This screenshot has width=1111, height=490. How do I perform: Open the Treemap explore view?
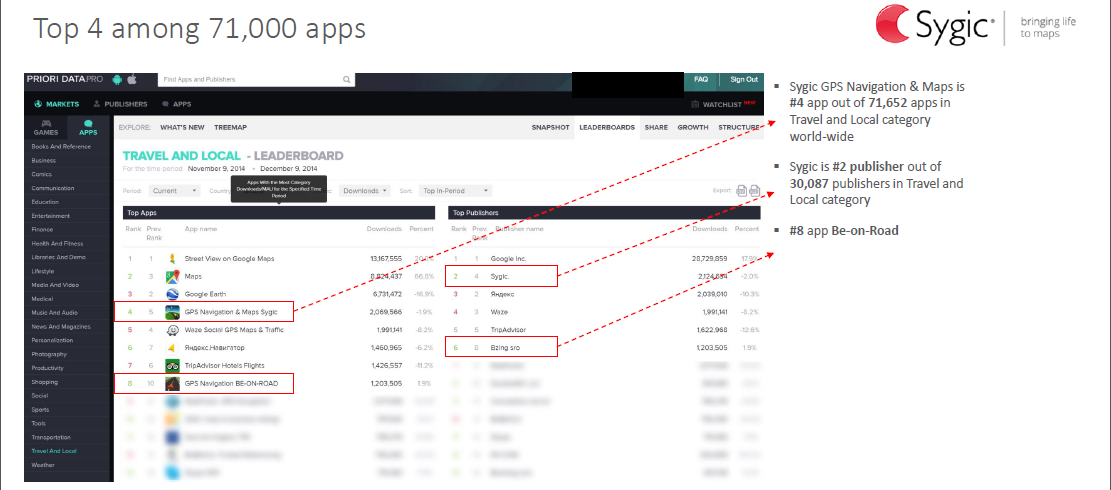click(230, 127)
